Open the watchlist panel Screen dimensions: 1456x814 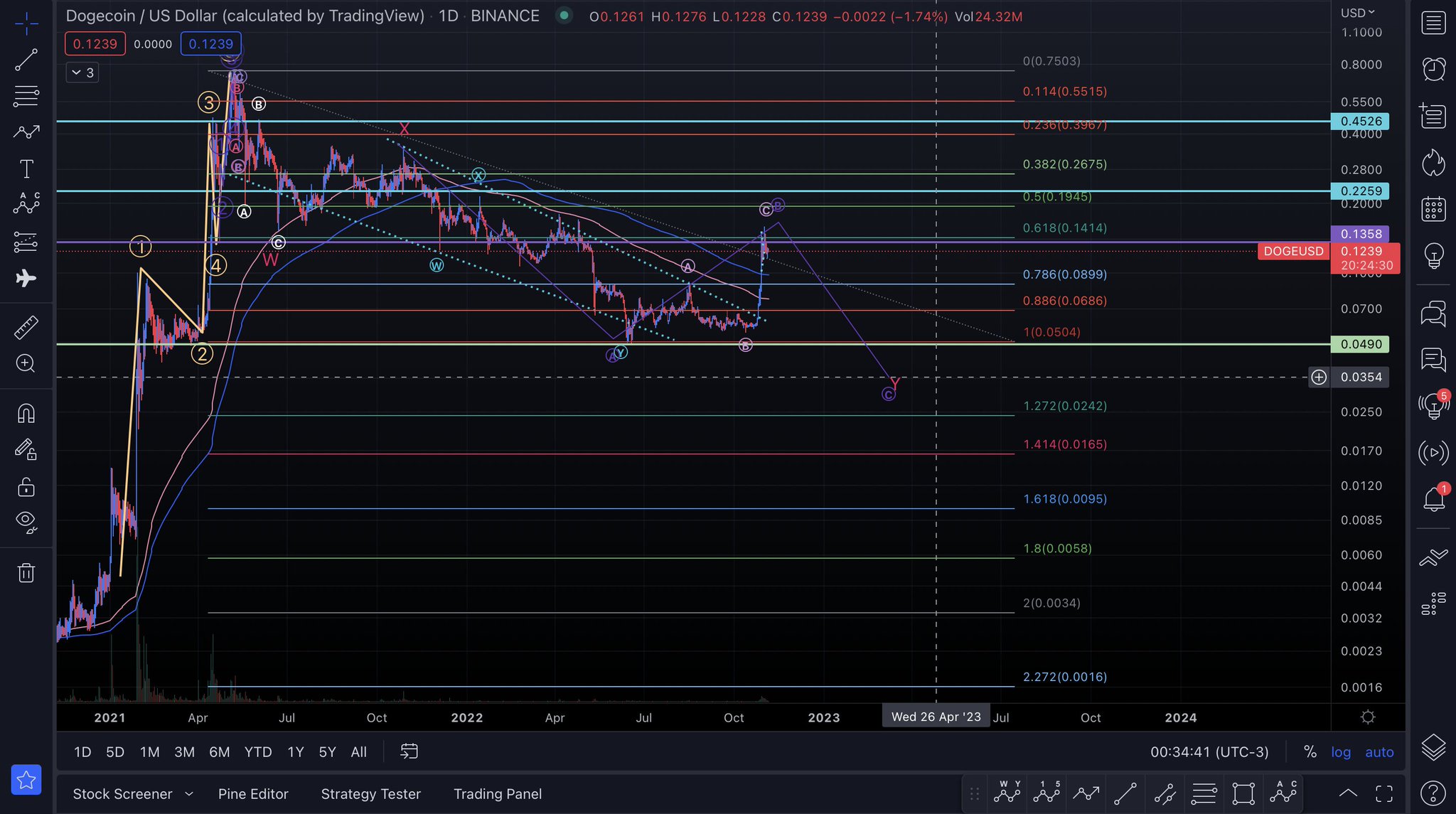tap(1433, 23)
